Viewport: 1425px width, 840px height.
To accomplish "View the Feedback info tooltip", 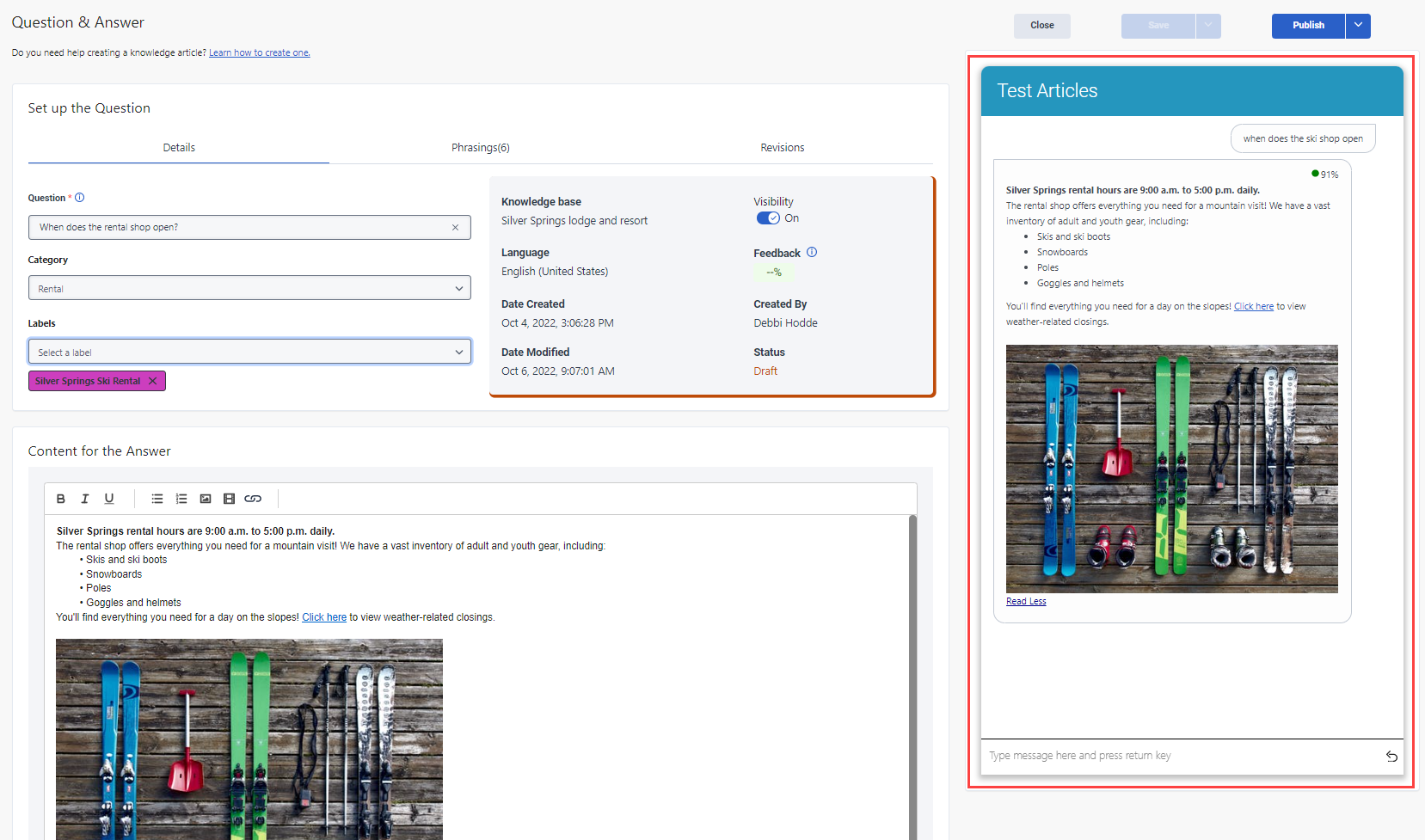I will click(x=811, y=252).
